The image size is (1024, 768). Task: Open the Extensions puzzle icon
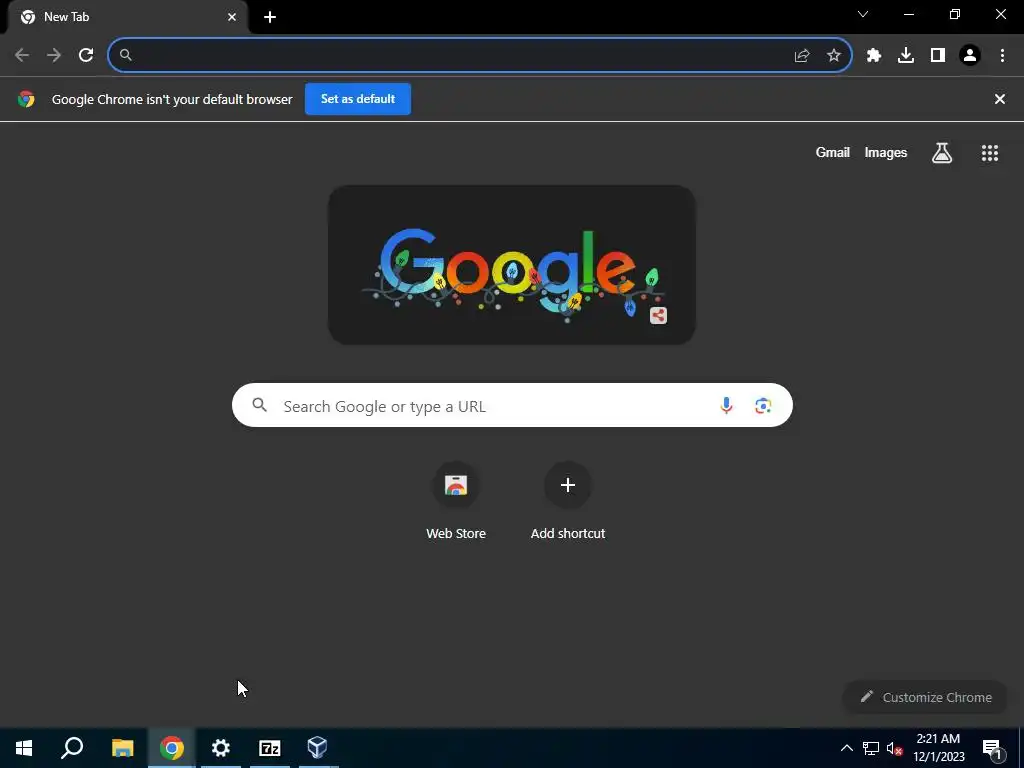pos(874,56)
